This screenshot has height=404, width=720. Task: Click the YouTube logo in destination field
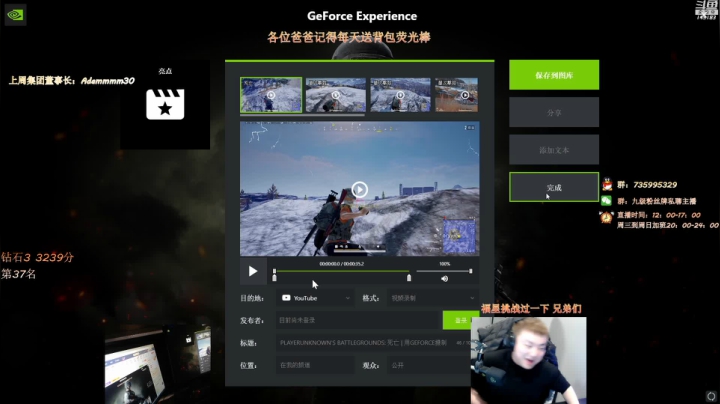pyautogui.click(x=286, y=298)
